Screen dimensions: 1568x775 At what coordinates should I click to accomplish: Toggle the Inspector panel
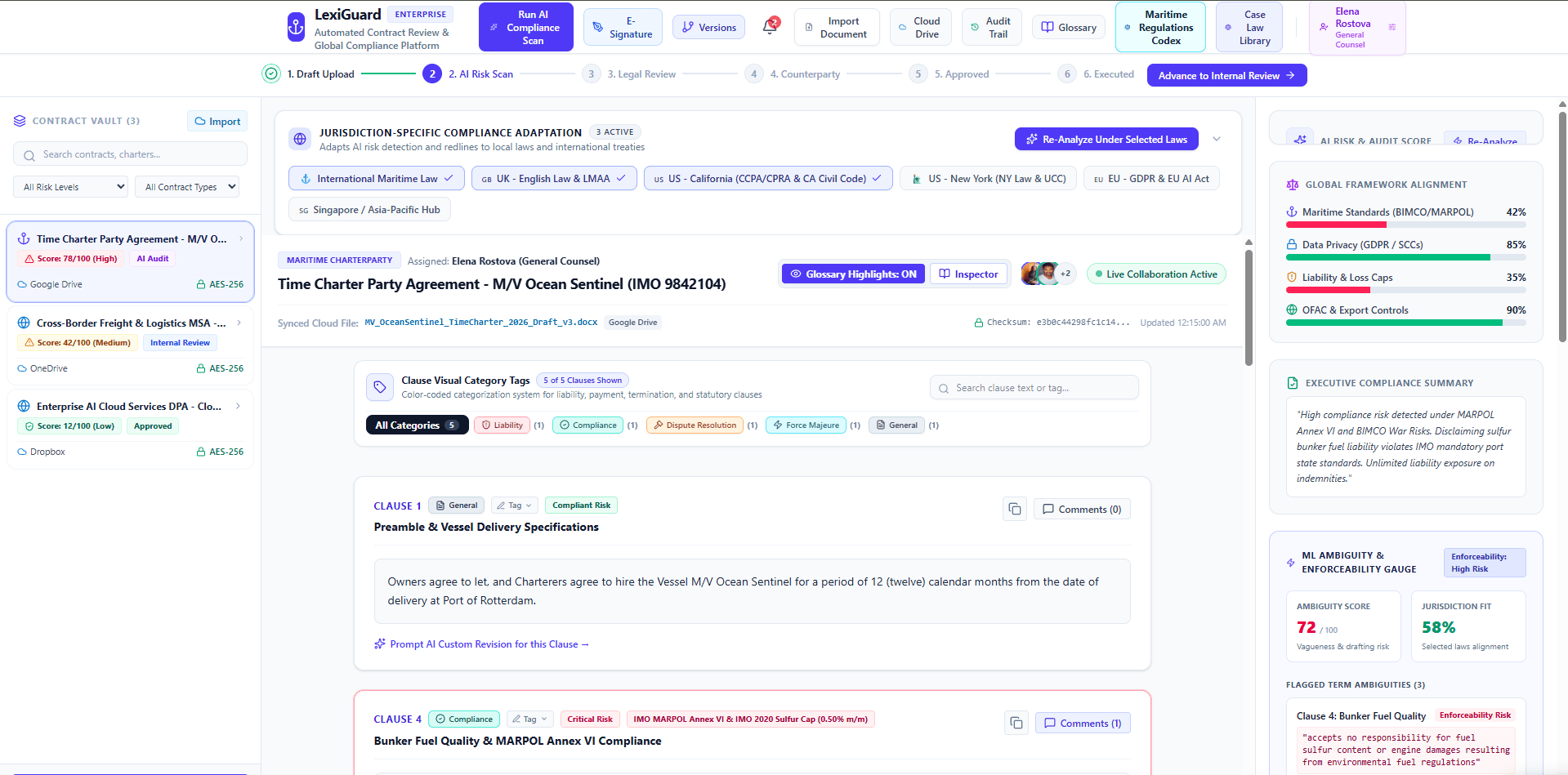pyautogui.click(x=968, y=274)
